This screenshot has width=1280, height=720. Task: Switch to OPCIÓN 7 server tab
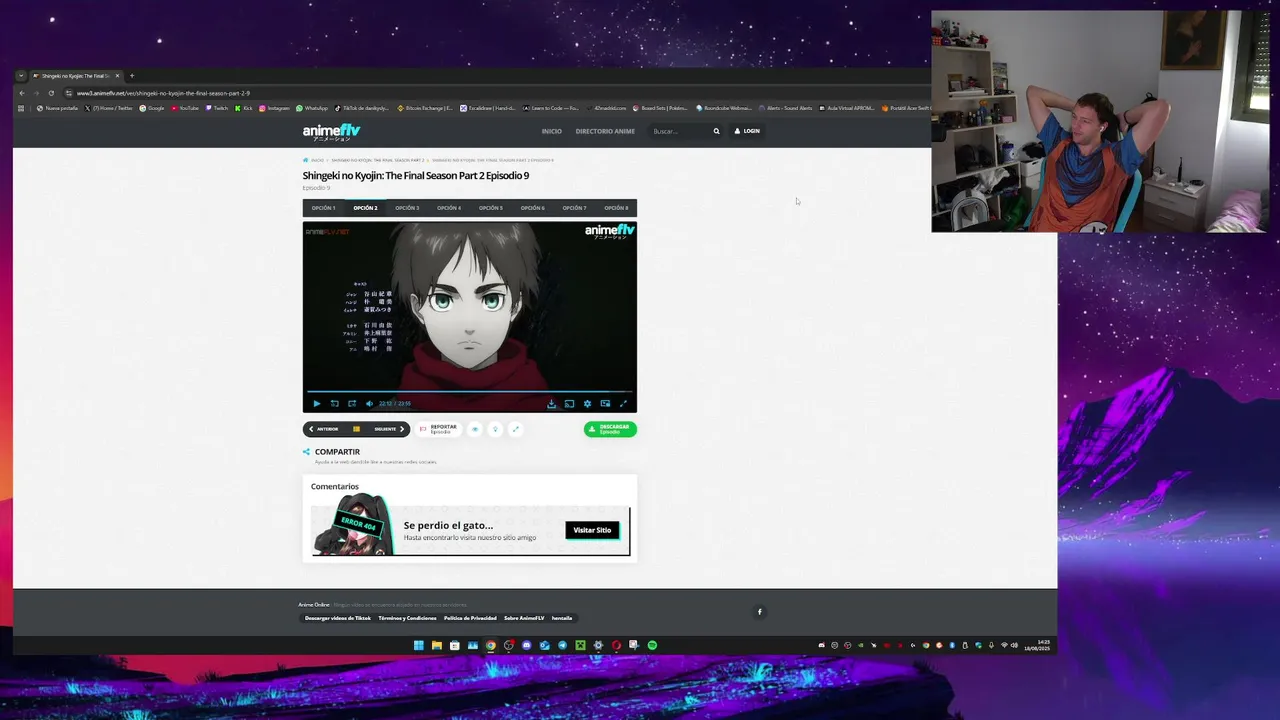pyautogui.click(x=574, y=208)
